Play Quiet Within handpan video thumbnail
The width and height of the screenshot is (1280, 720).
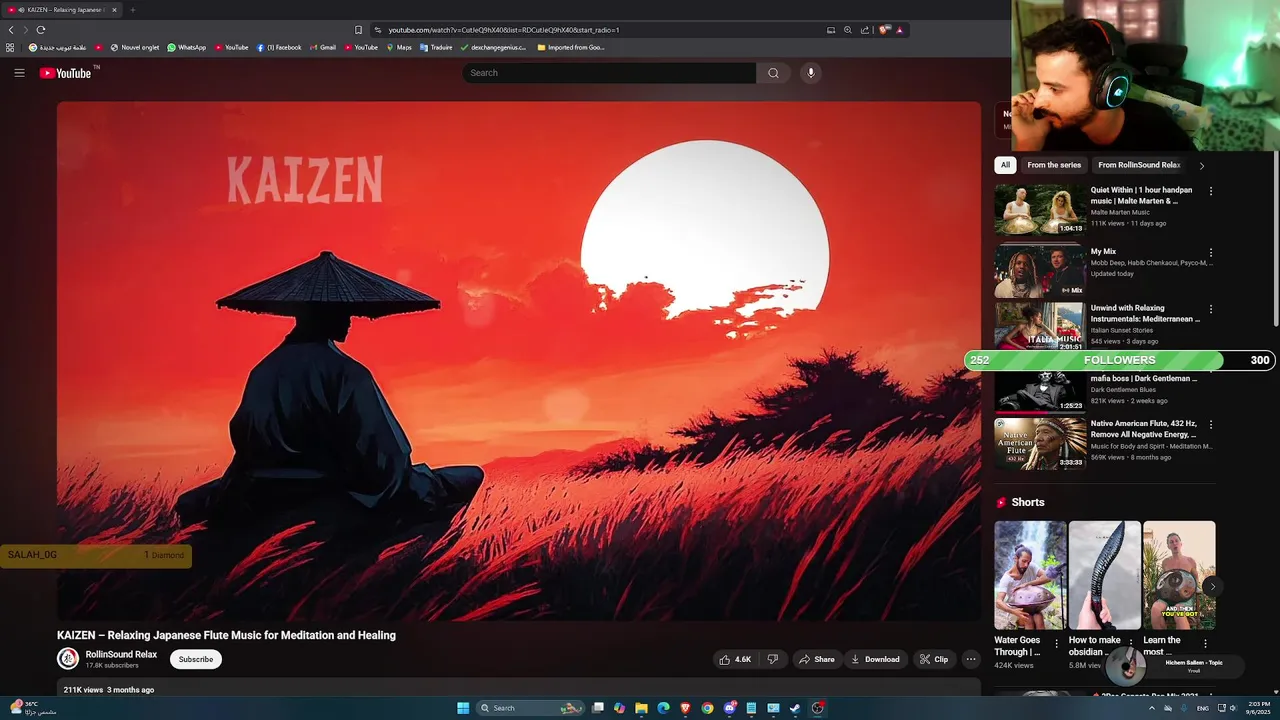pos(1039,210)
